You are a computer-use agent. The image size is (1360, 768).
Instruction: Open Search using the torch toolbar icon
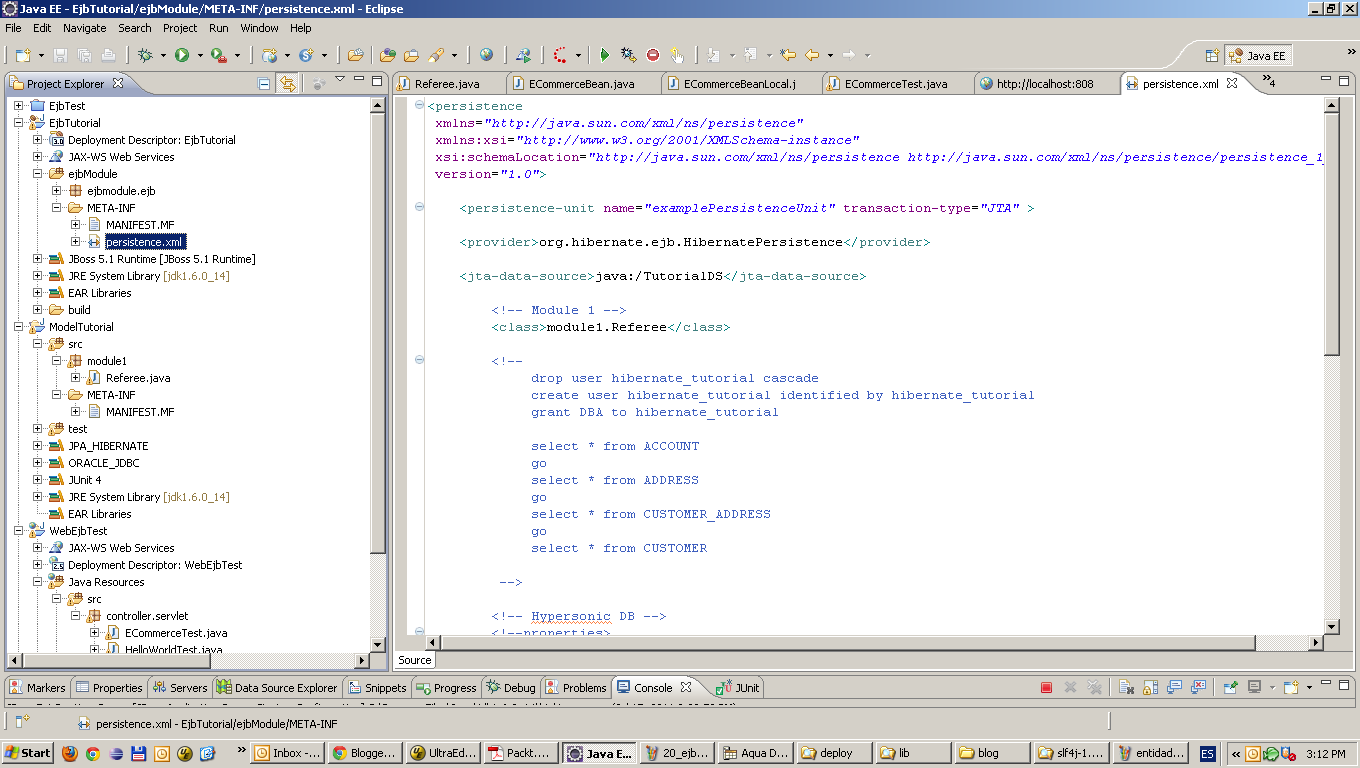[x=436, y=55]
